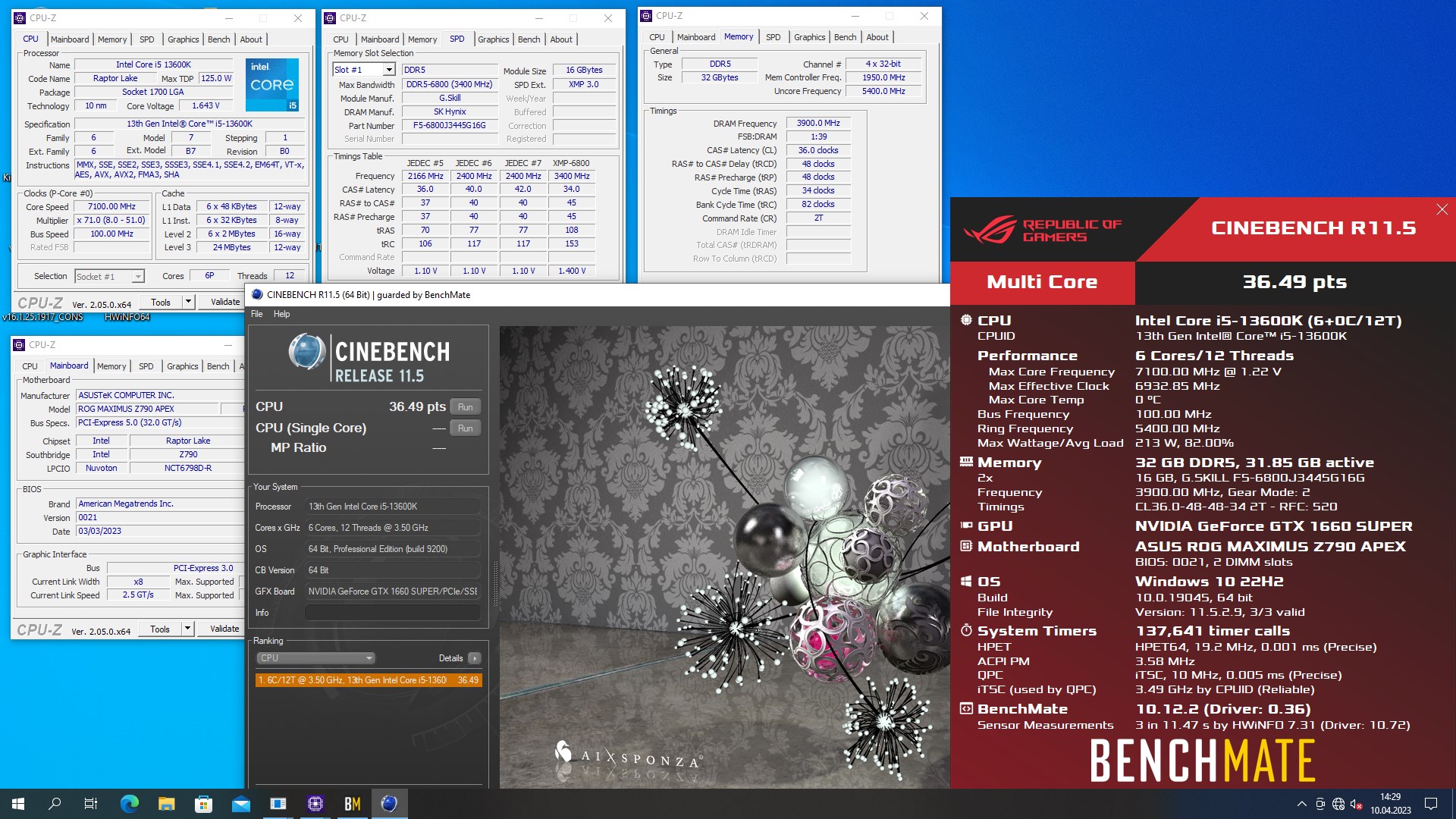Launch Microsoft Edge from taskbar
The width and height of the screenshot is (1456, 819).
(x=130, y=804)
